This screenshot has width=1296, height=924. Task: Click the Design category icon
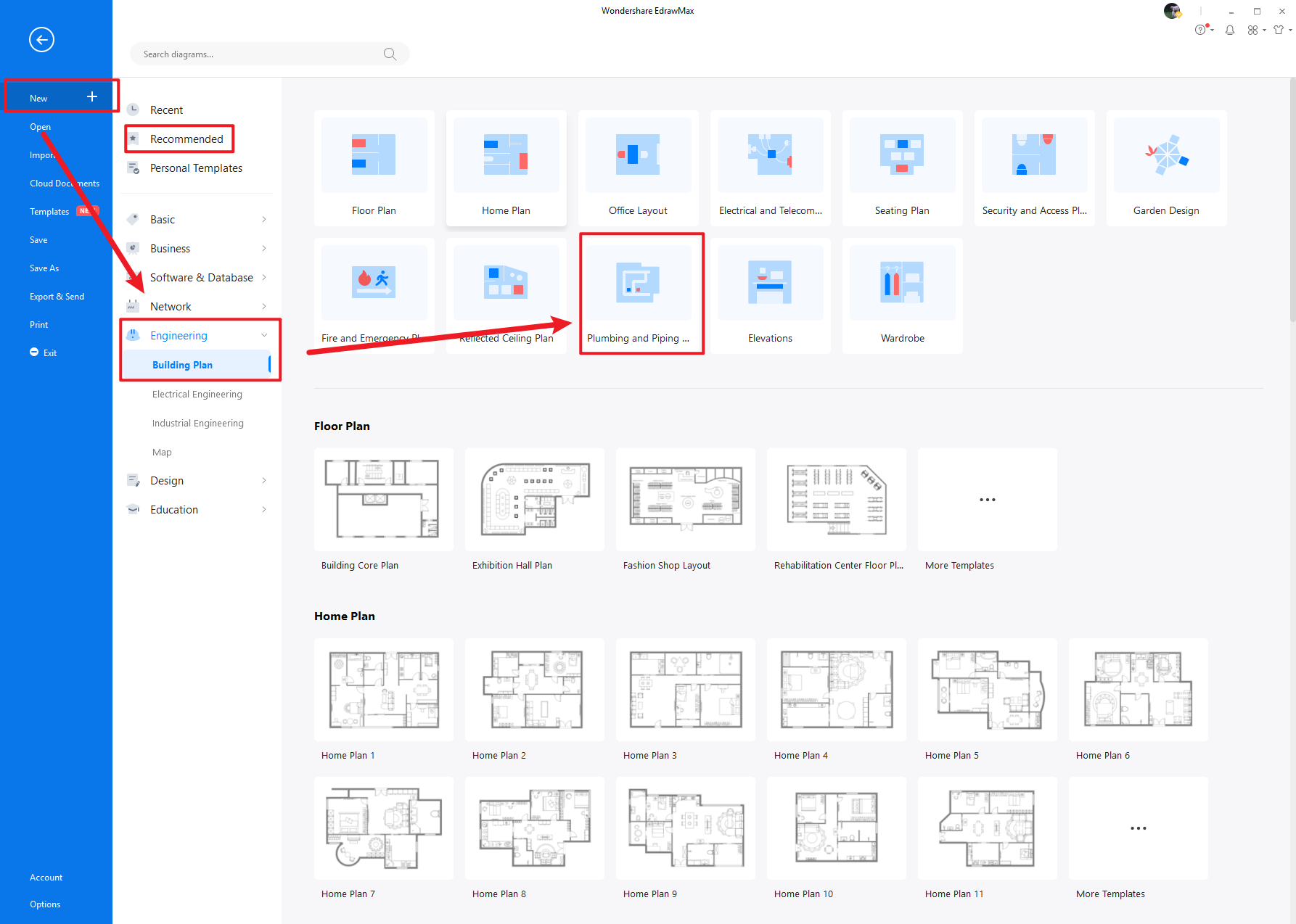point(133,480)
